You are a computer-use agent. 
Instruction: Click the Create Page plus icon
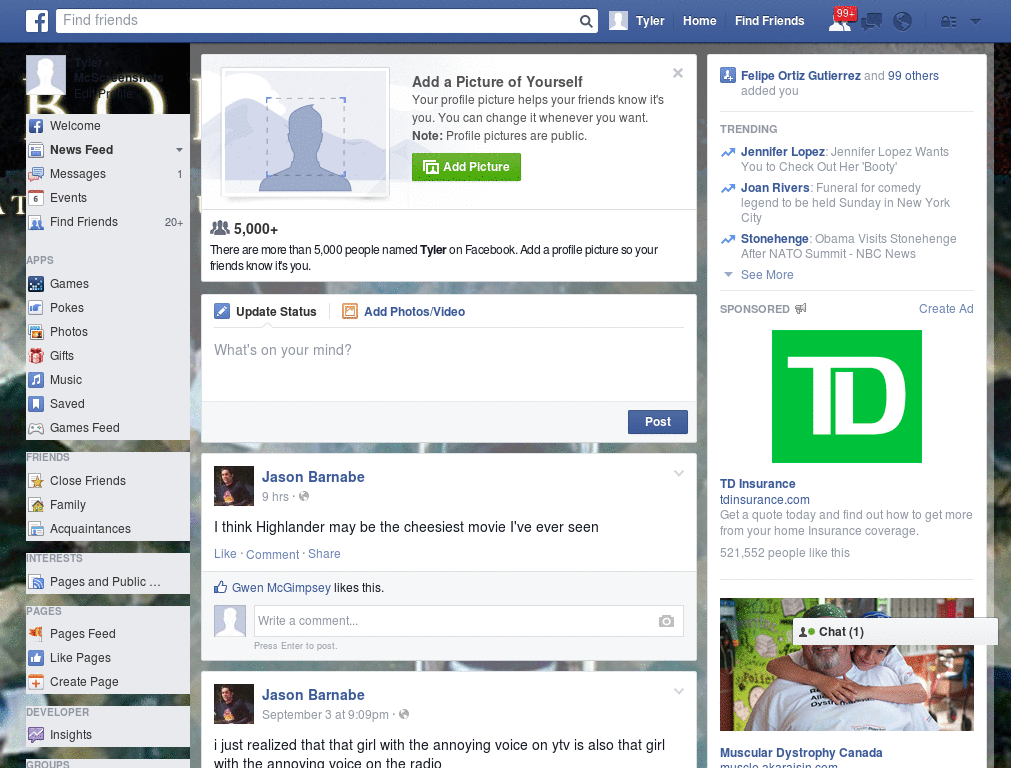[36, 682]
